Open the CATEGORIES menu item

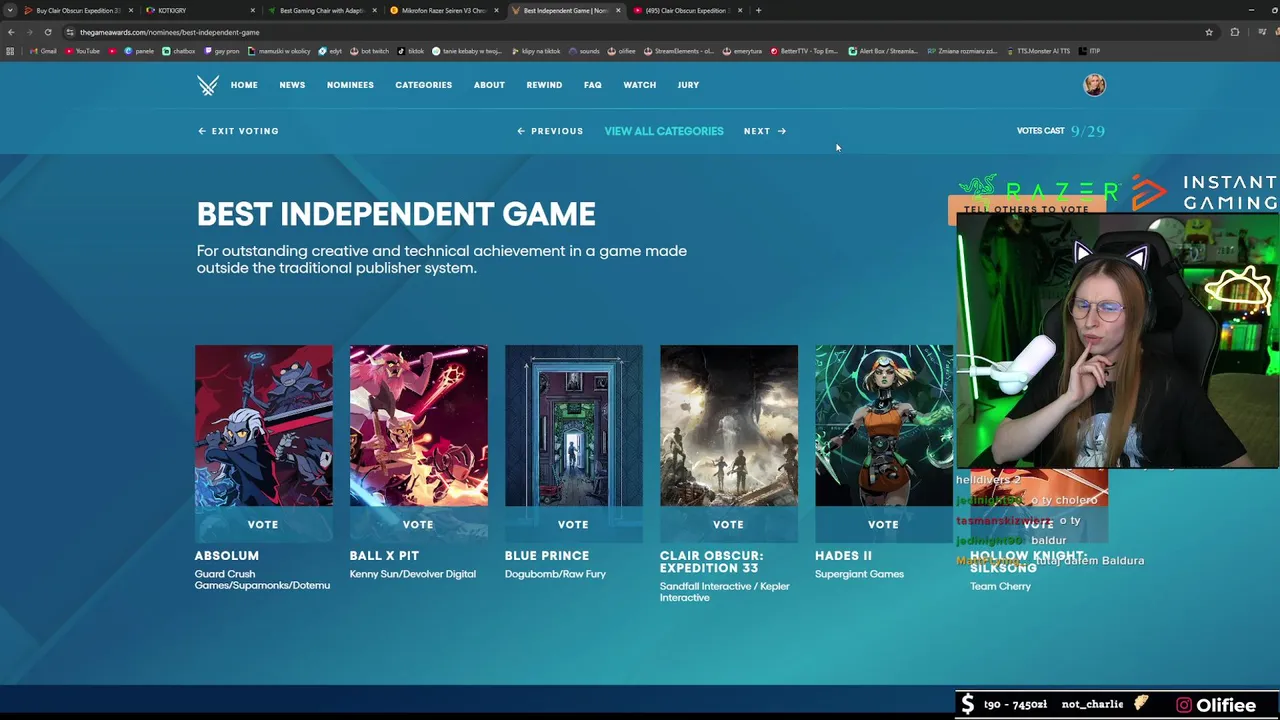click(423, 85)
